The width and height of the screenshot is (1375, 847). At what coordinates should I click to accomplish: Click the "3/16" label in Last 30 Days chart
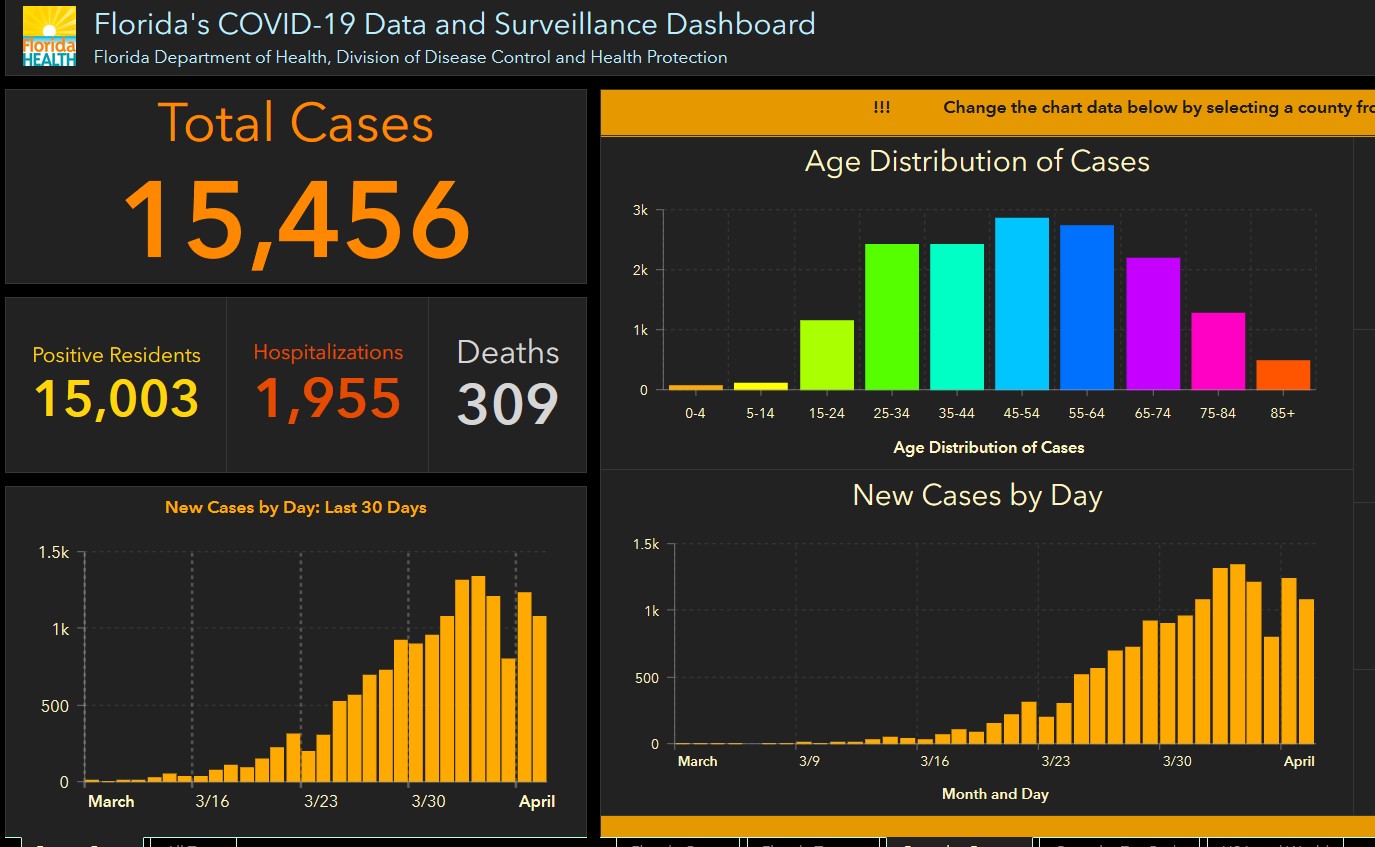coord(212,801)
